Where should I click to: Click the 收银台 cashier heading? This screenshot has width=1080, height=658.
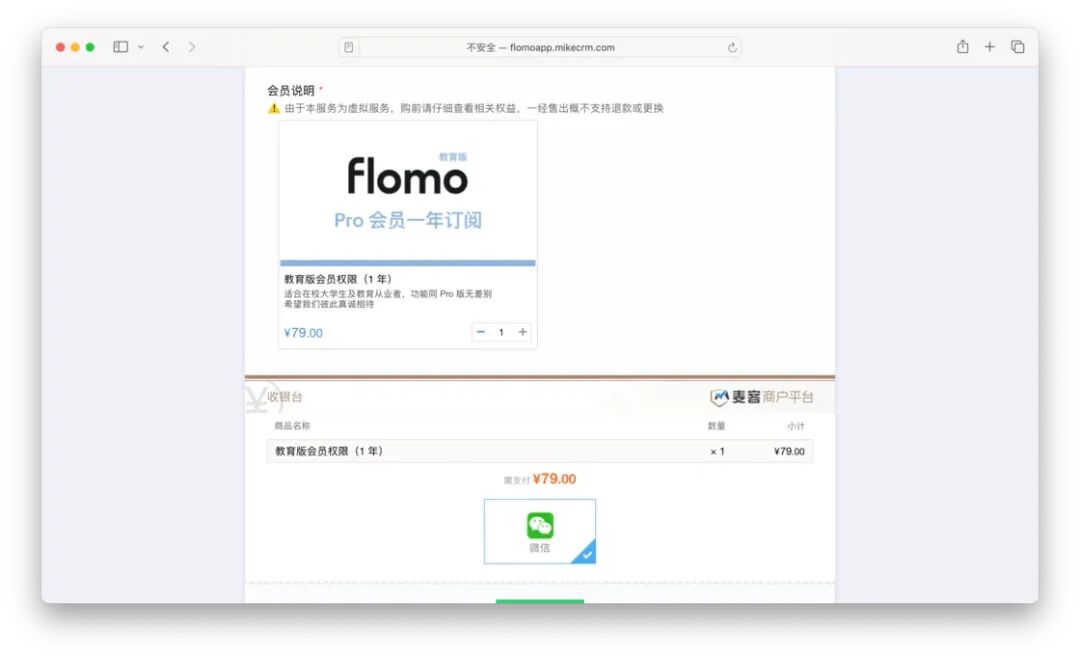(x=285, y=397)
